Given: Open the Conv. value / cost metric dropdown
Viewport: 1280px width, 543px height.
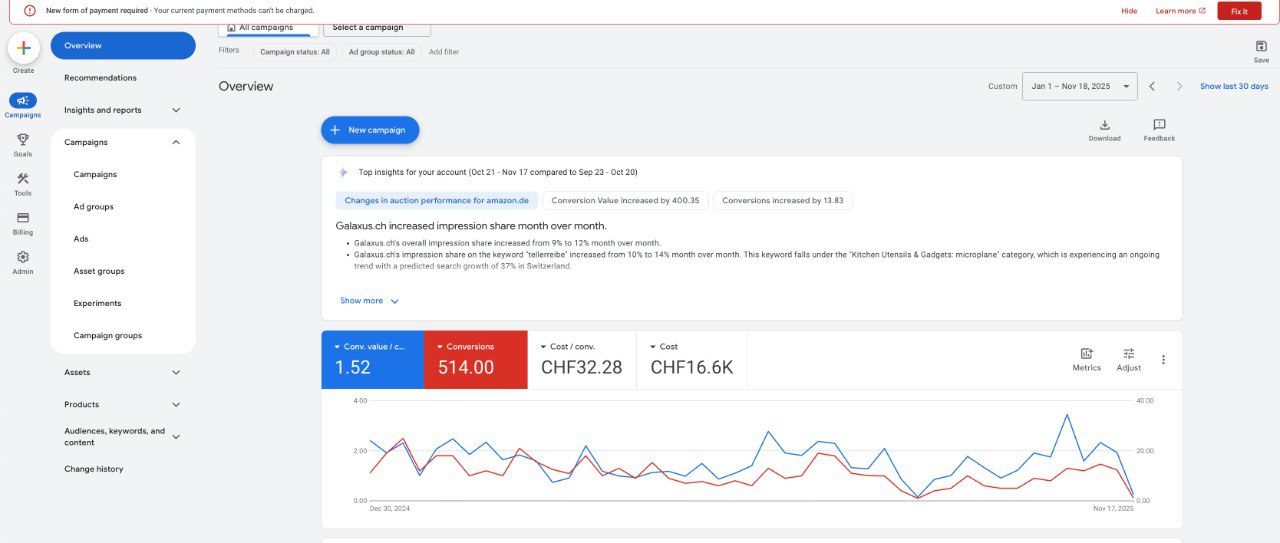Looking at the screenshot, I should tap(372, 346).
